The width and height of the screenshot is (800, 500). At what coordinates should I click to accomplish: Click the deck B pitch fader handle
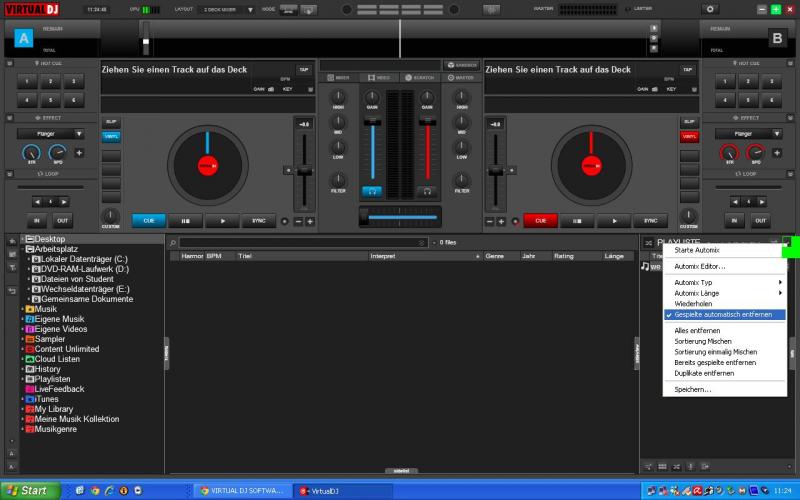tap(495, 172)
